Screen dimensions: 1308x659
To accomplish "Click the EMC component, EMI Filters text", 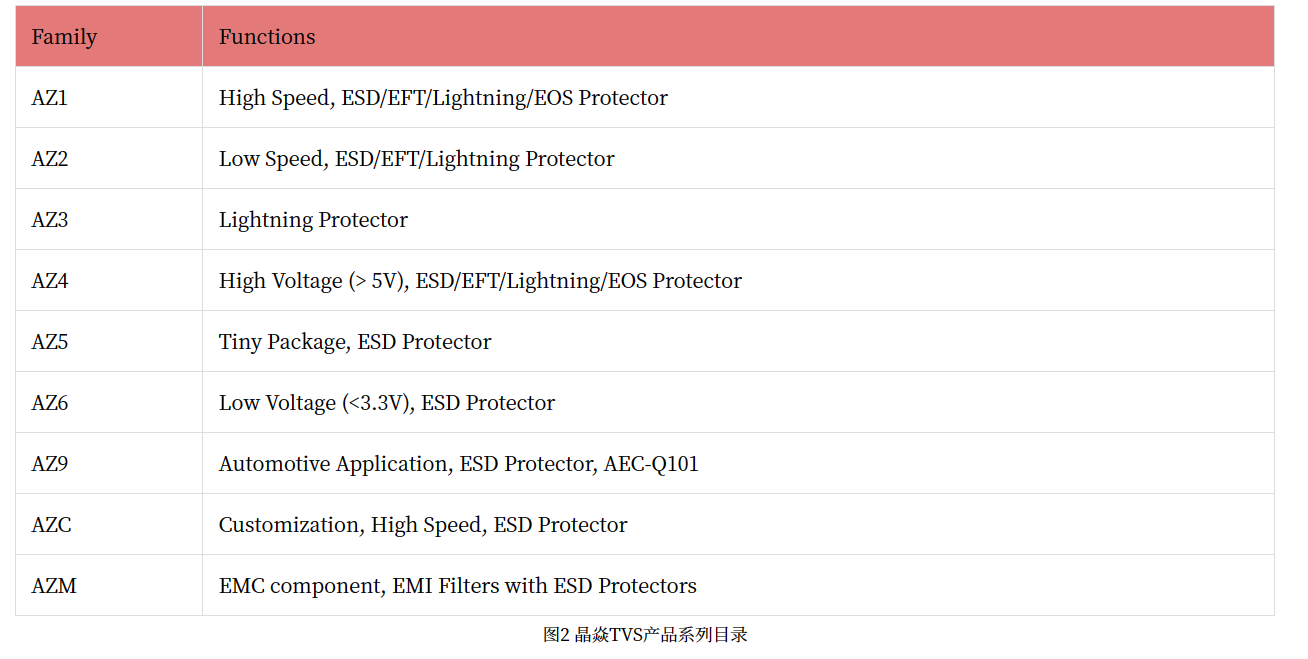I will coord(457,586).
